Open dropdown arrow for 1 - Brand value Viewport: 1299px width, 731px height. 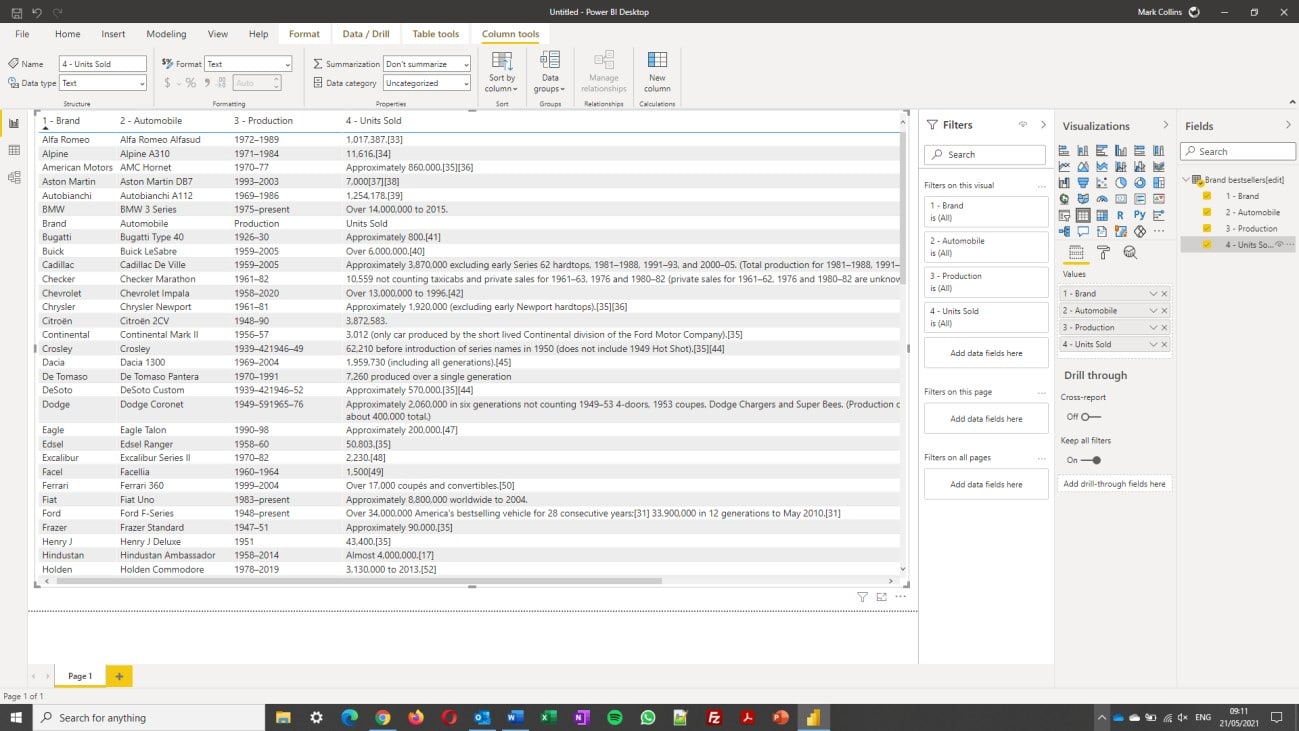[x=1153, y=294]
